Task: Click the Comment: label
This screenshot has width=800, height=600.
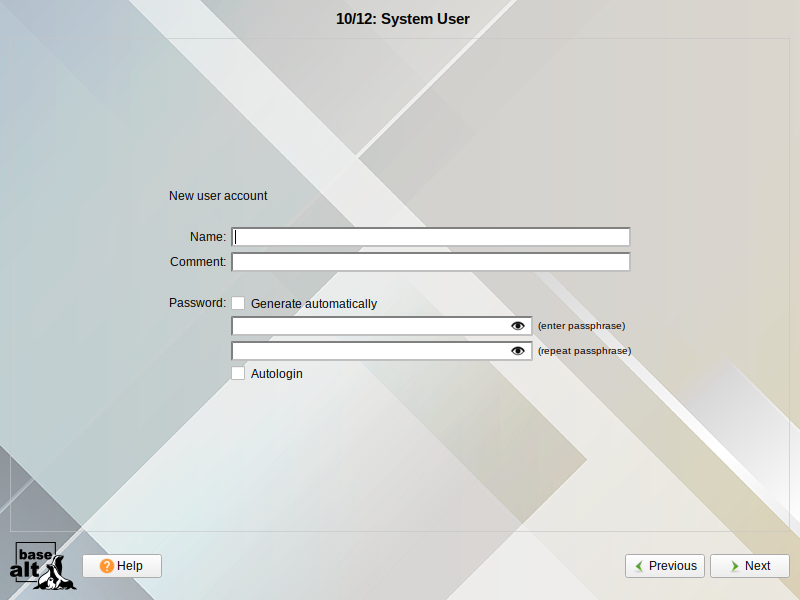Action: (x=198, y=262)
